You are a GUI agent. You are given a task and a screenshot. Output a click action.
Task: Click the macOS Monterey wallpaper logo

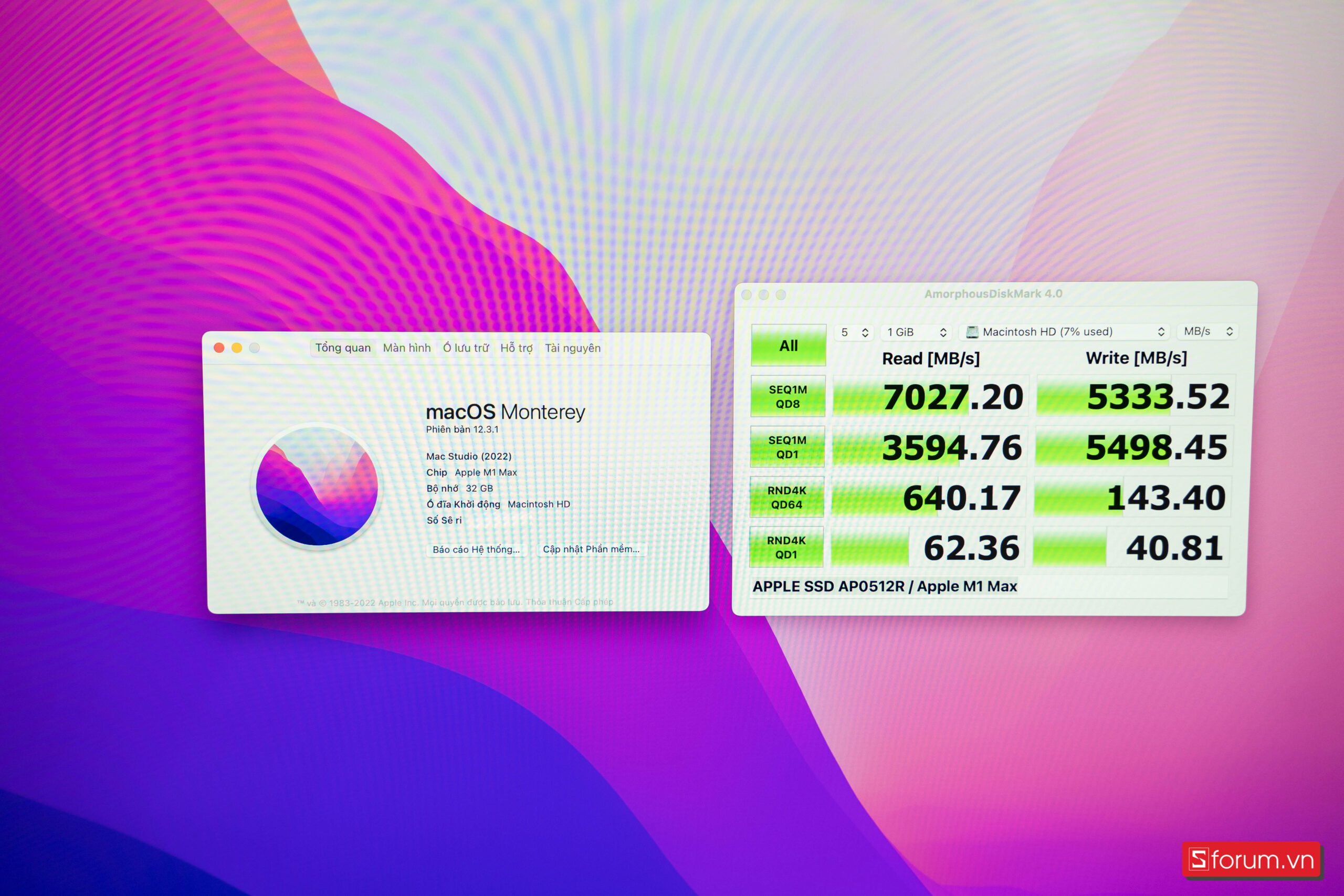(x=317, y=485)
